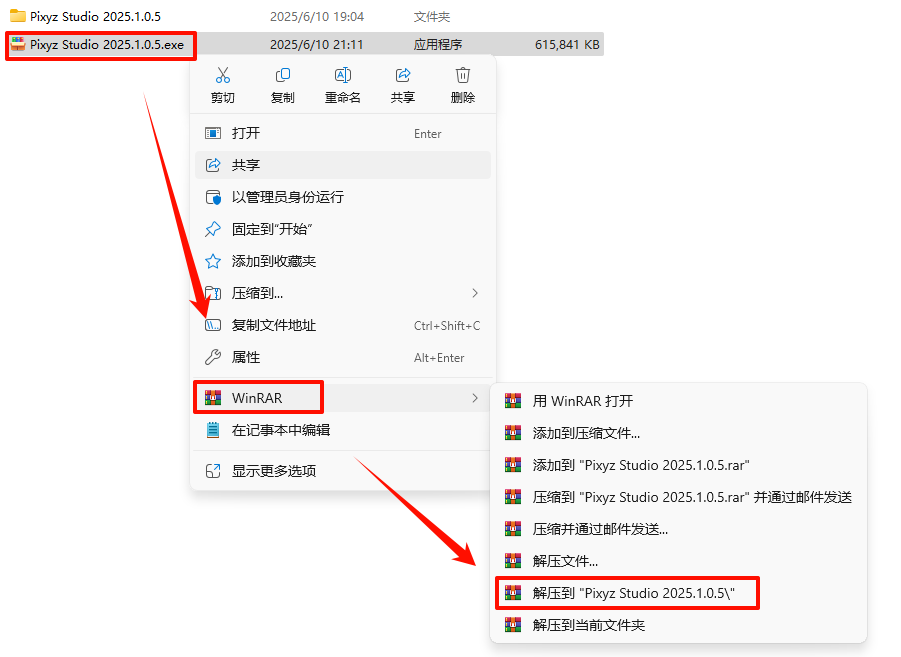Click the Copy (复制) icon
The image size is (901, 657).
[283, 75]
